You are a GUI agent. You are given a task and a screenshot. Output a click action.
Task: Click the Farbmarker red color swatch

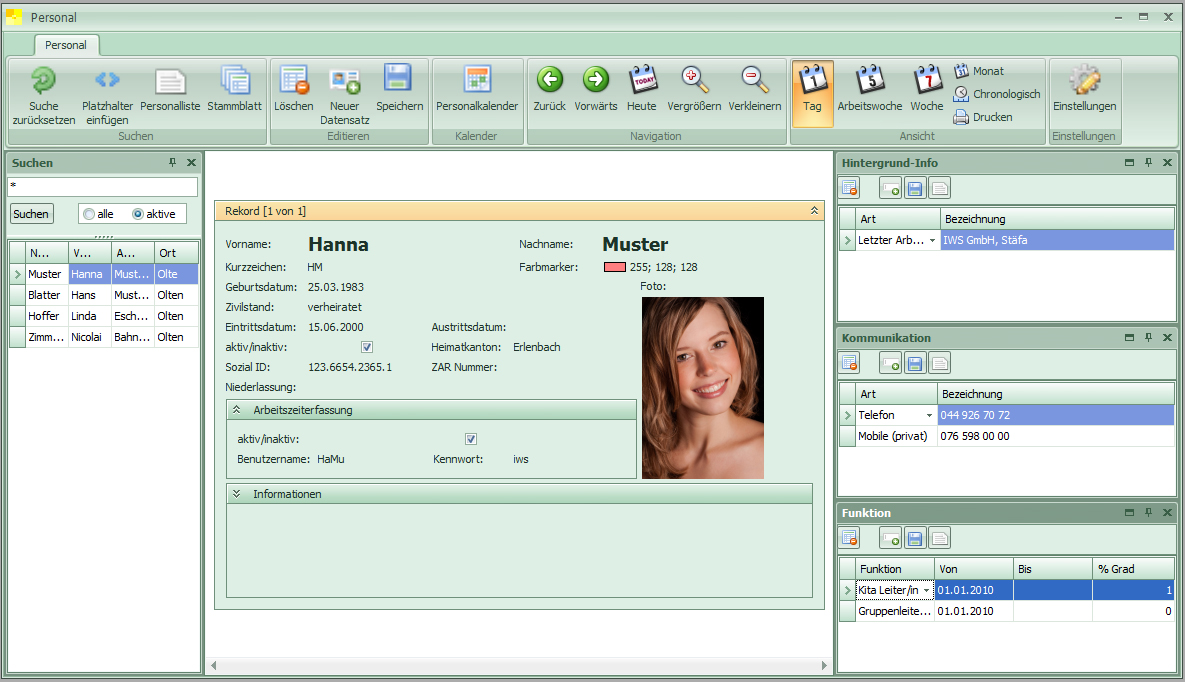614,267
